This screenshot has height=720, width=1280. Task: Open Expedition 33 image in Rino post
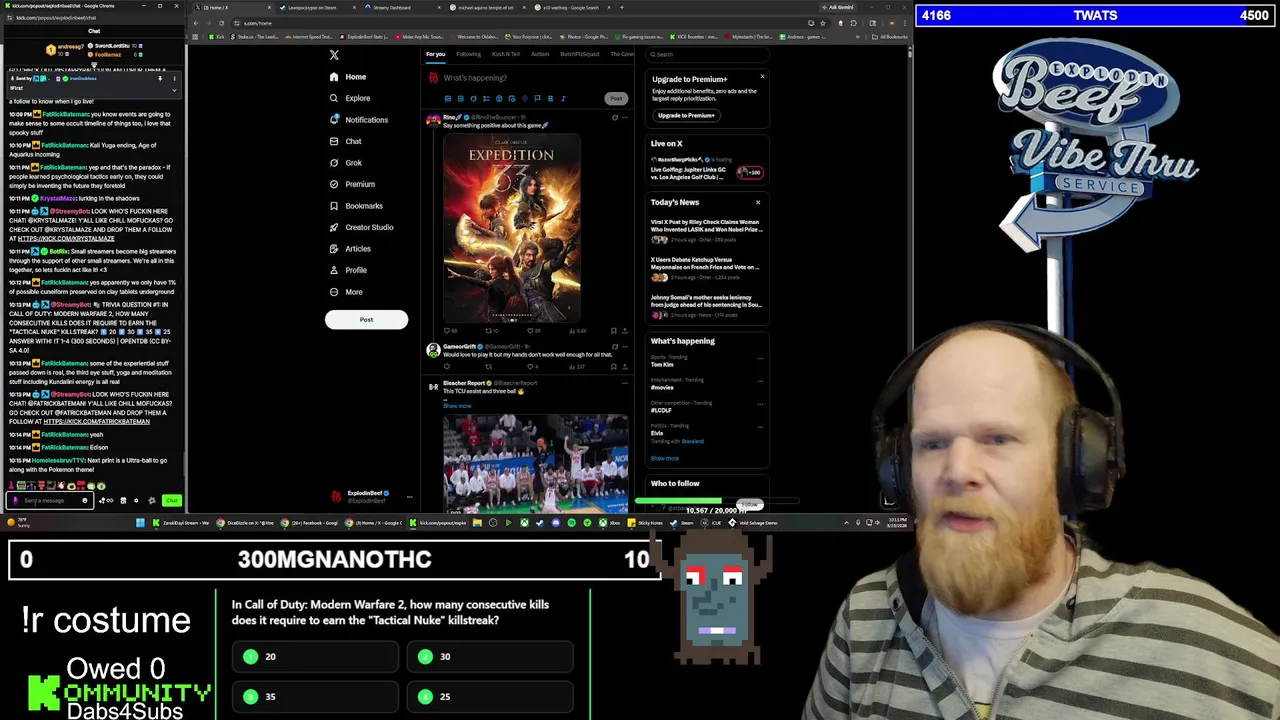point(511,229)
